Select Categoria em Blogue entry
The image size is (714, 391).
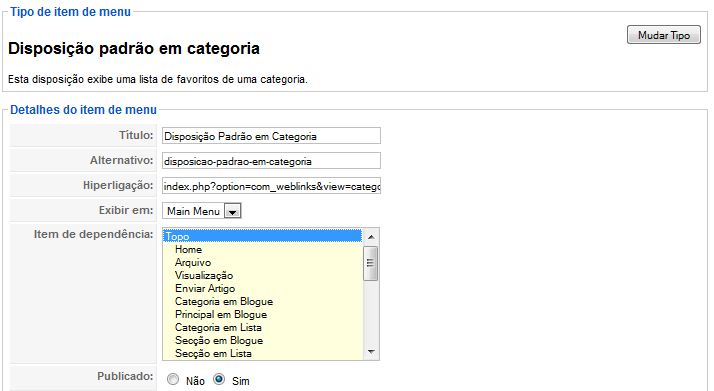tap(263, 301)
